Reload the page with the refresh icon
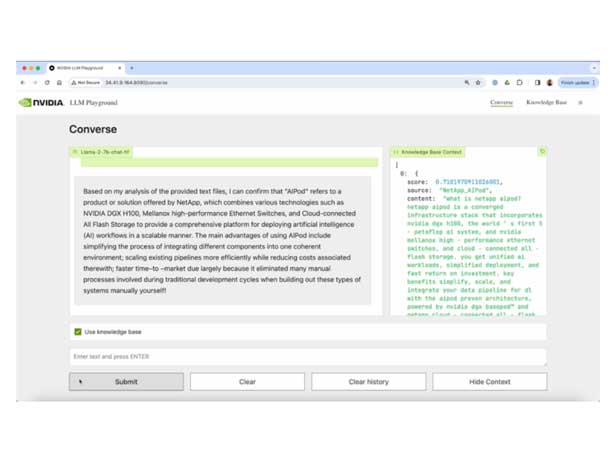611x458 pixels. click(46, 82)
